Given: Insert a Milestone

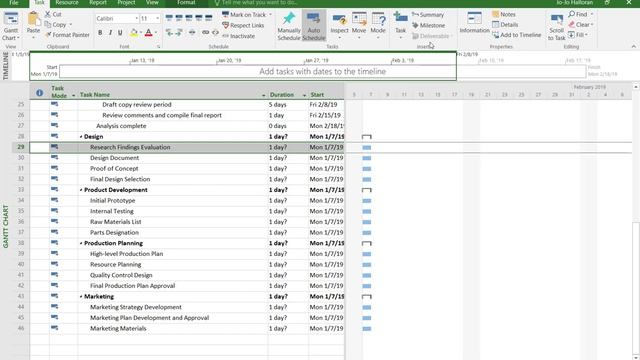Looking at the screenshot, I should (429, 25).
